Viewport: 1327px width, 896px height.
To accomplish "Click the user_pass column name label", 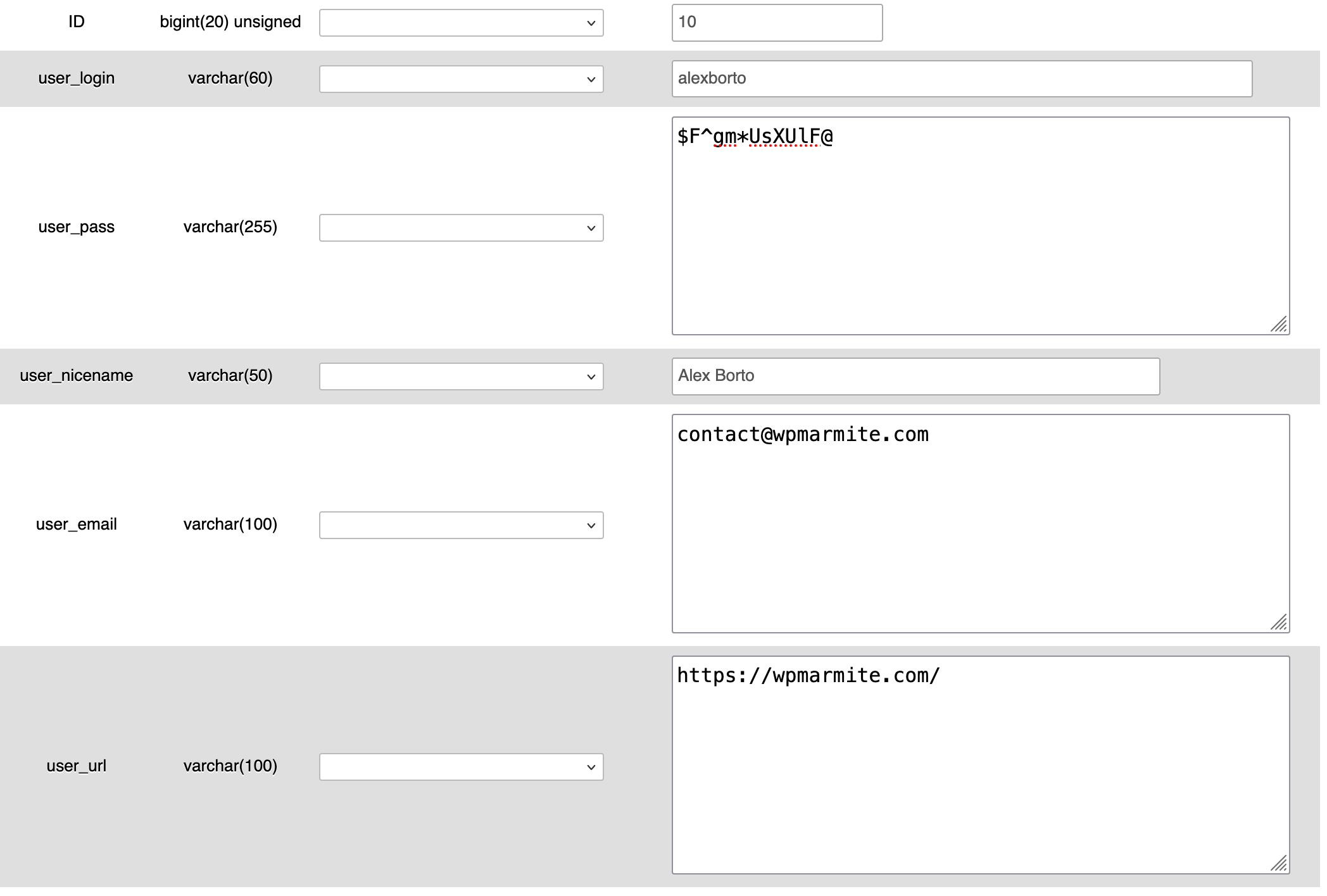I will click(x=77, y=227).
